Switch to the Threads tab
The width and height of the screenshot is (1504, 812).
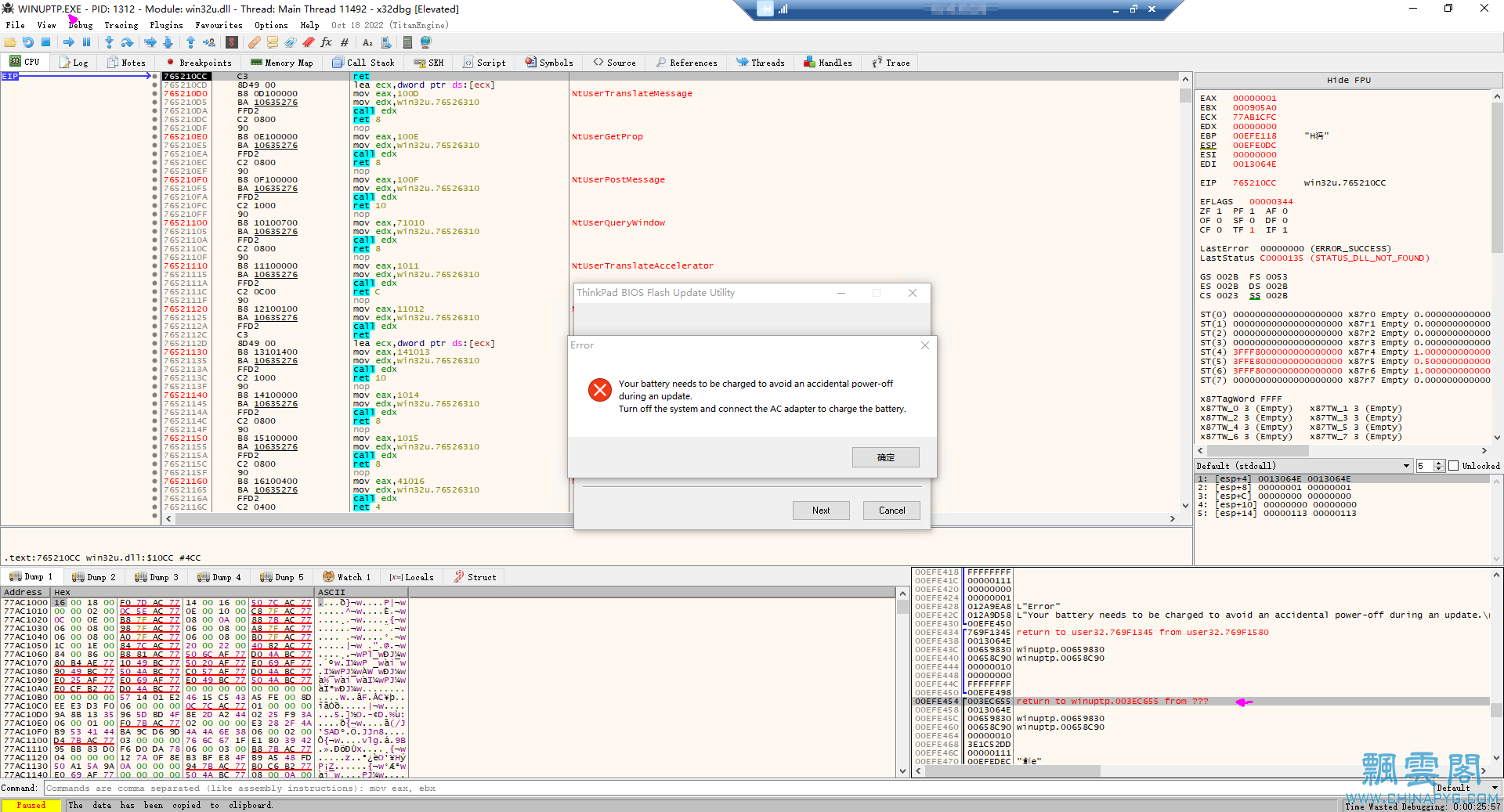click(x=761, y=63)
